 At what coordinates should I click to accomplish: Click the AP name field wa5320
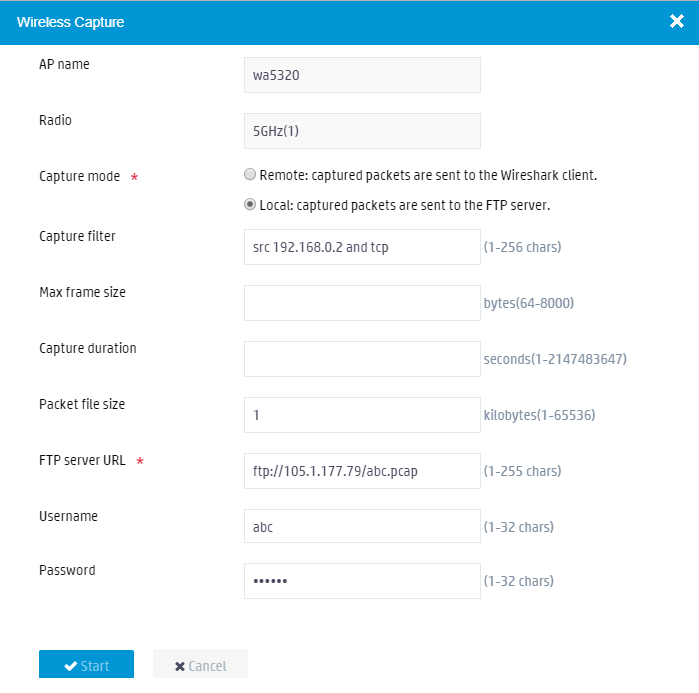[362, 75]
